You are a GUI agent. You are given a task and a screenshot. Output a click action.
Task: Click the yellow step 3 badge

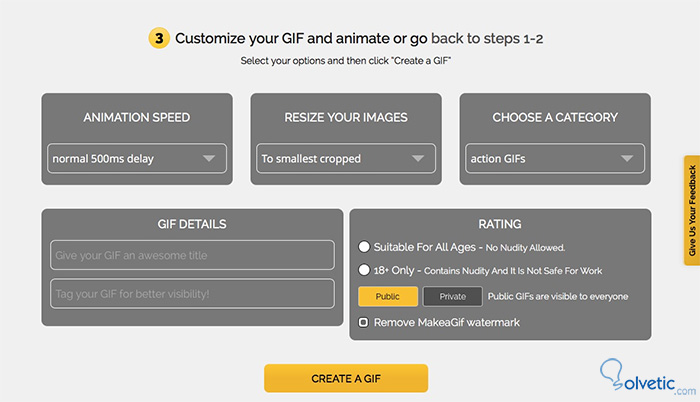click(159, 39)
